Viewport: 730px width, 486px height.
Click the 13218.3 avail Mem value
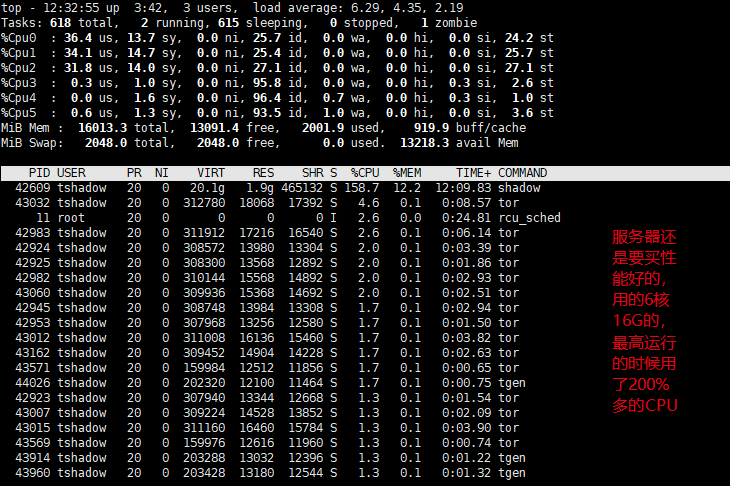point(425,143)
